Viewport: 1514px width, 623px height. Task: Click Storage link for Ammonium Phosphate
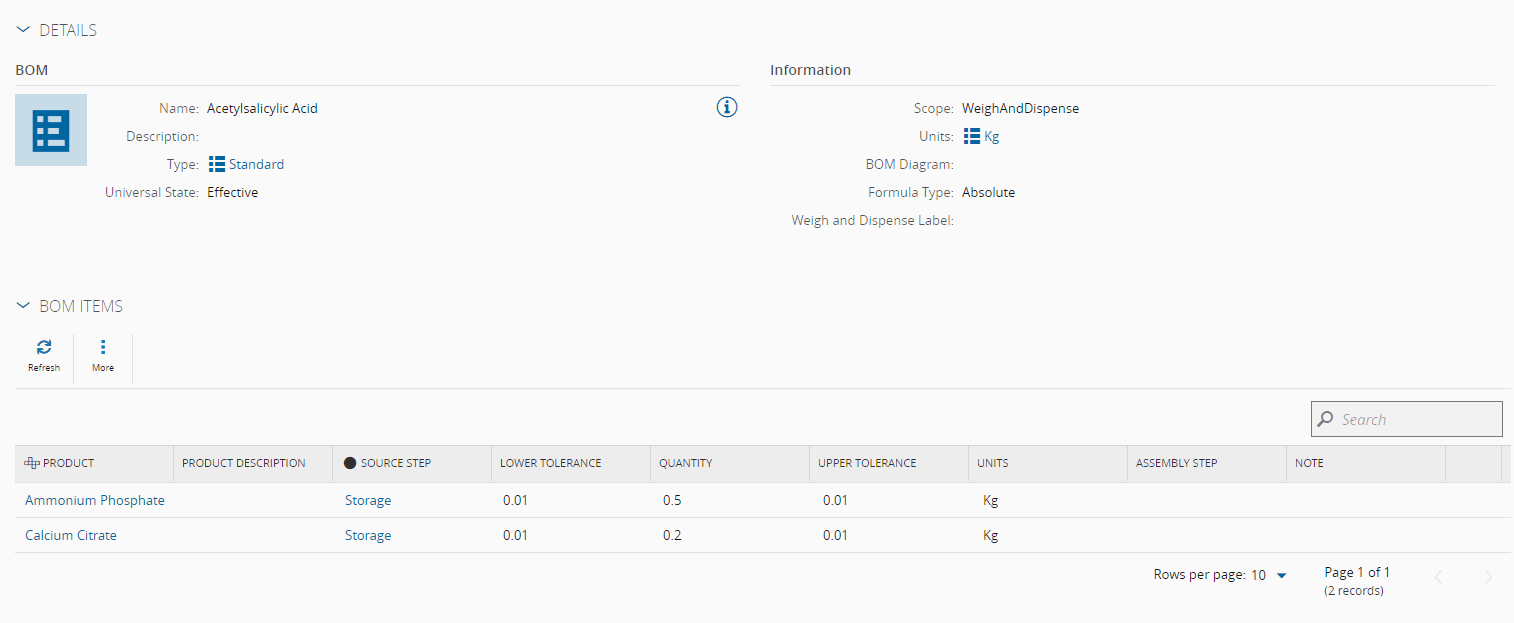(x=368, y=500)
